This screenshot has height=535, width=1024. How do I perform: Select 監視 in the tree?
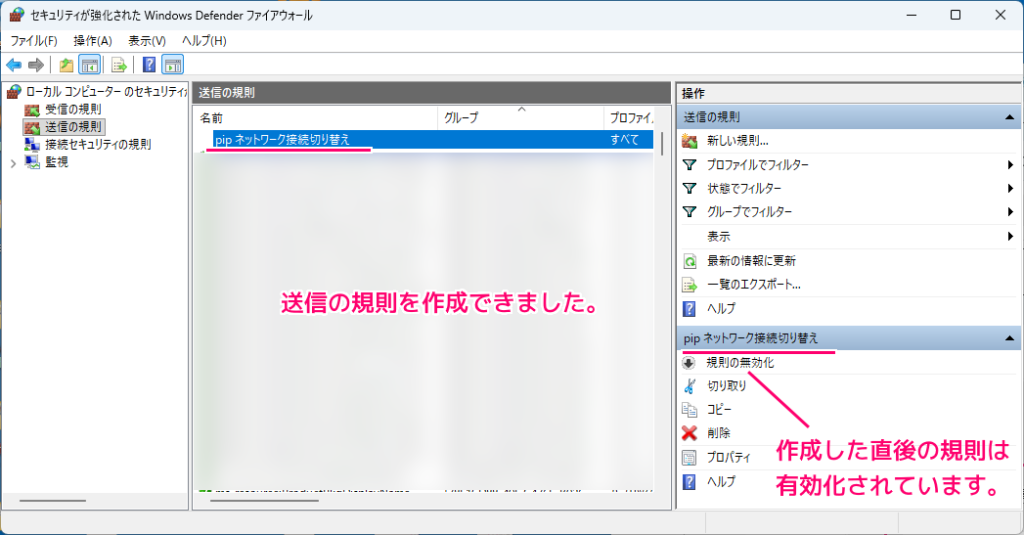click(57, 162)
